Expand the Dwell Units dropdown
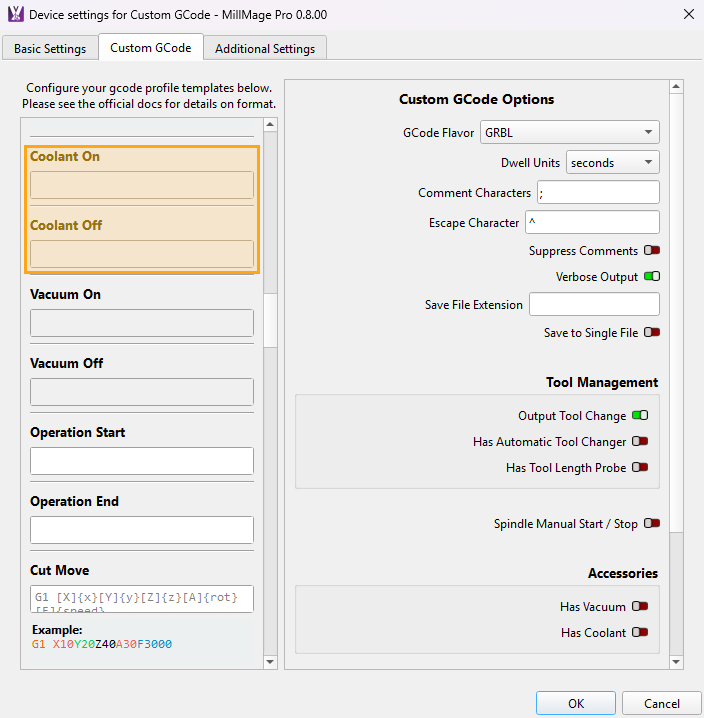704x718 pixels. click(x=612, y=163)
